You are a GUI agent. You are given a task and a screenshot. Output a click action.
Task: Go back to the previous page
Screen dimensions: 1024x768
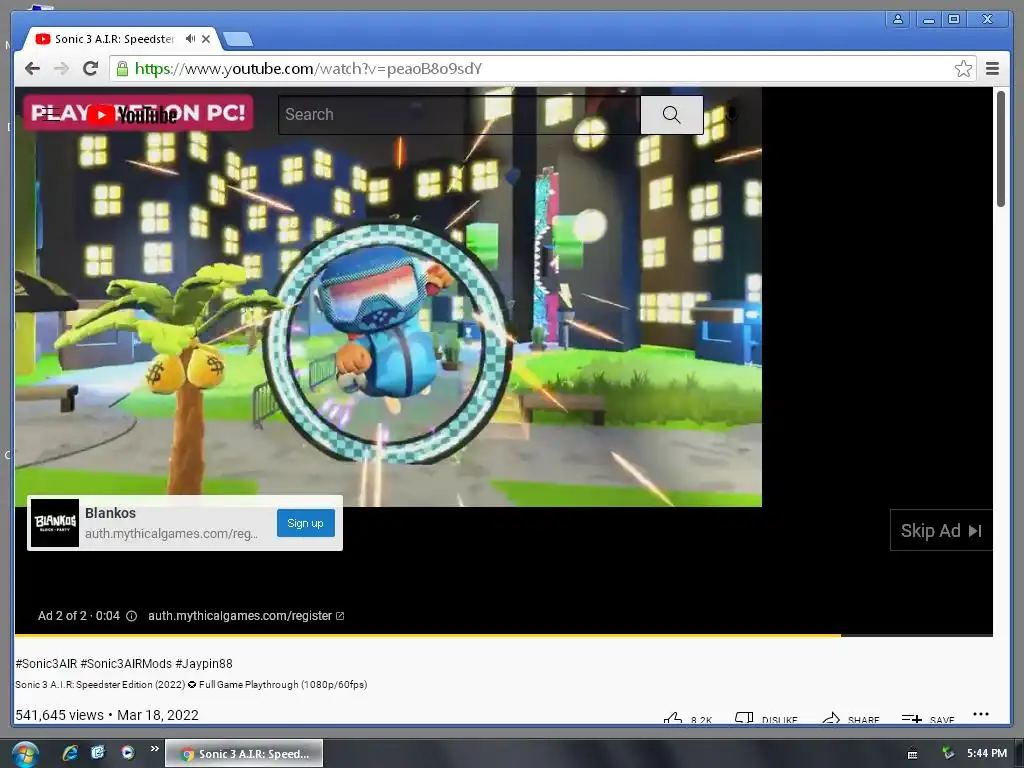coord(32,69)
